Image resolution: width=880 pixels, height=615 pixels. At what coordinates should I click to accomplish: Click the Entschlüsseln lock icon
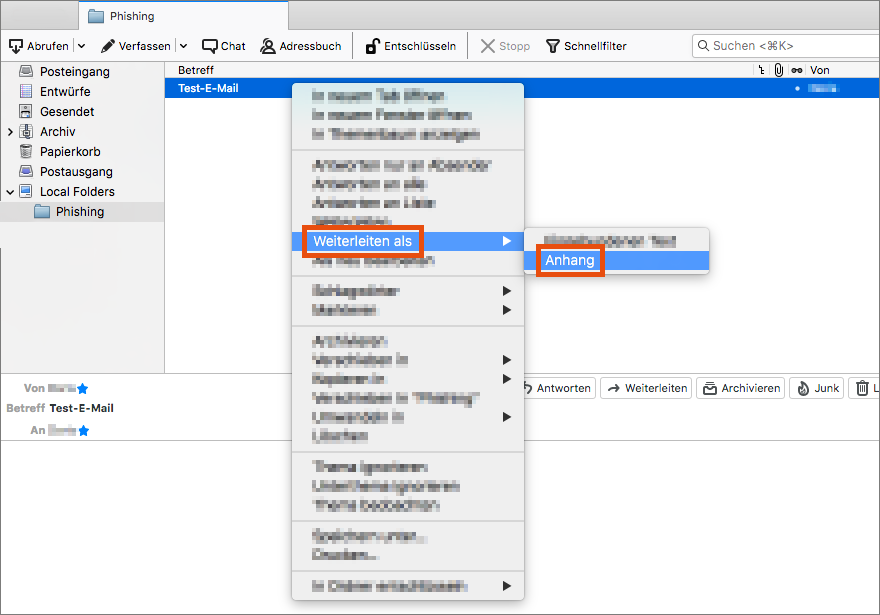[372, 46]
